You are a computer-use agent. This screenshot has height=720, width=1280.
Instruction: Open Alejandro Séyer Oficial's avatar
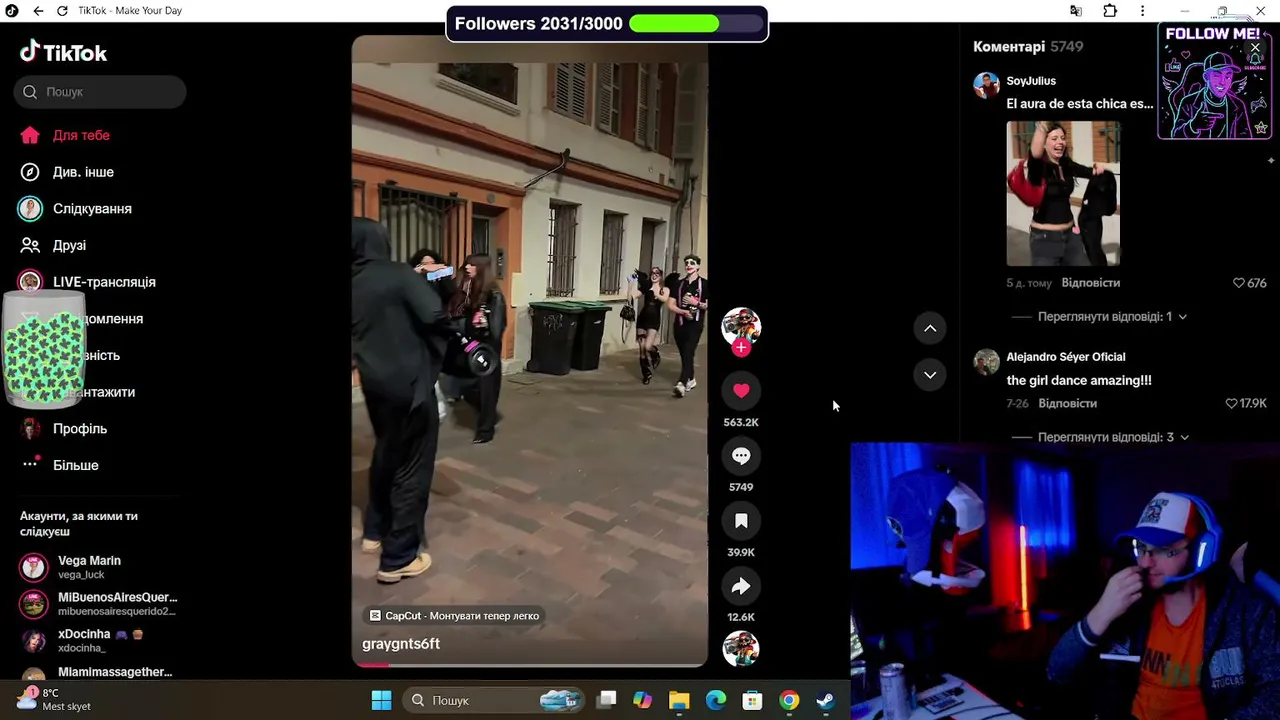tap(987, 361)
